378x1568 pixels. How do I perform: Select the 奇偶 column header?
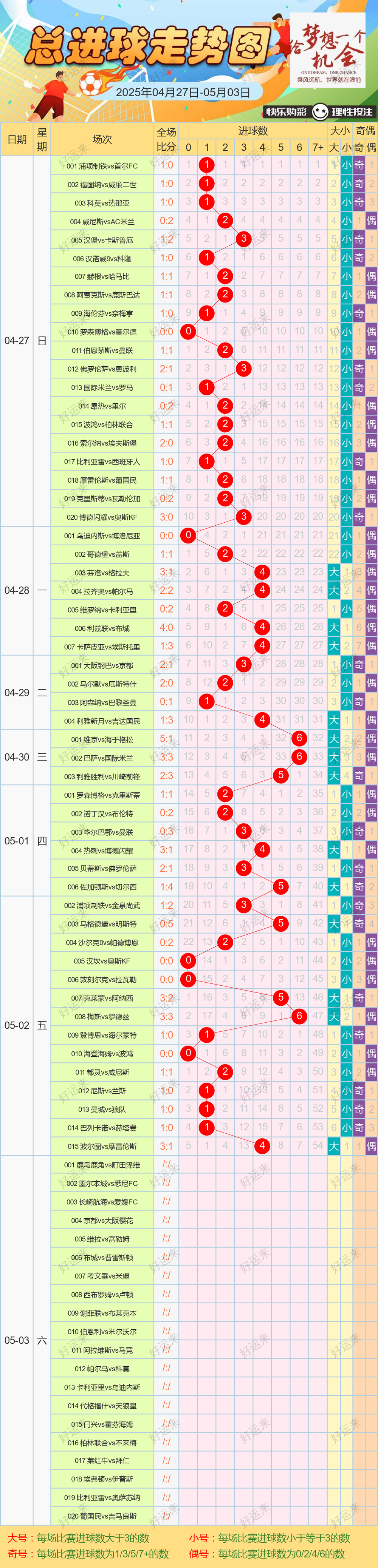point(365,131)
